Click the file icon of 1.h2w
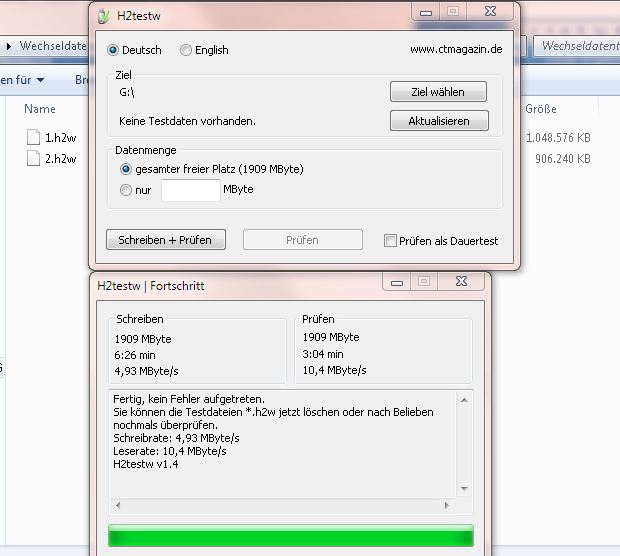The image size is (620, 556). click(33, 137)
